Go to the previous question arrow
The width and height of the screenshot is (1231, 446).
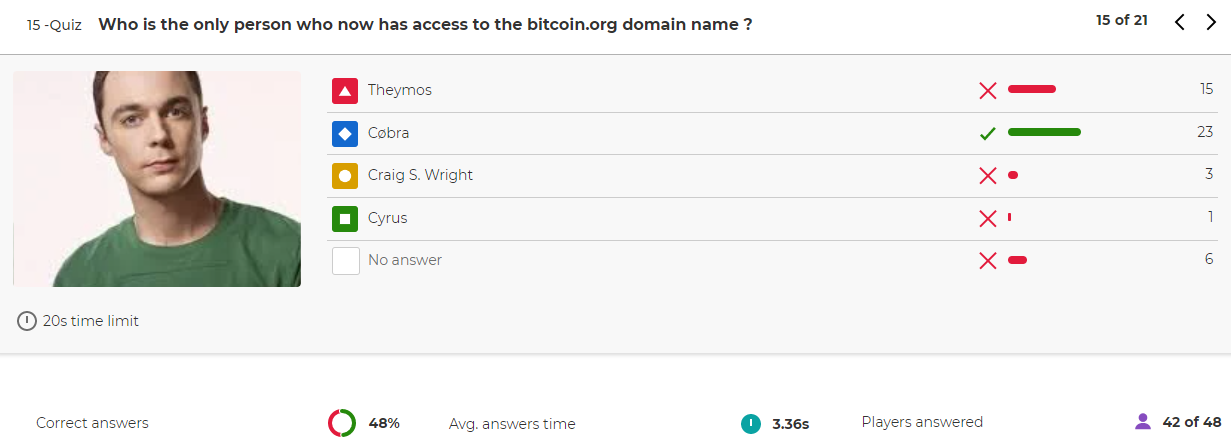1180,22
